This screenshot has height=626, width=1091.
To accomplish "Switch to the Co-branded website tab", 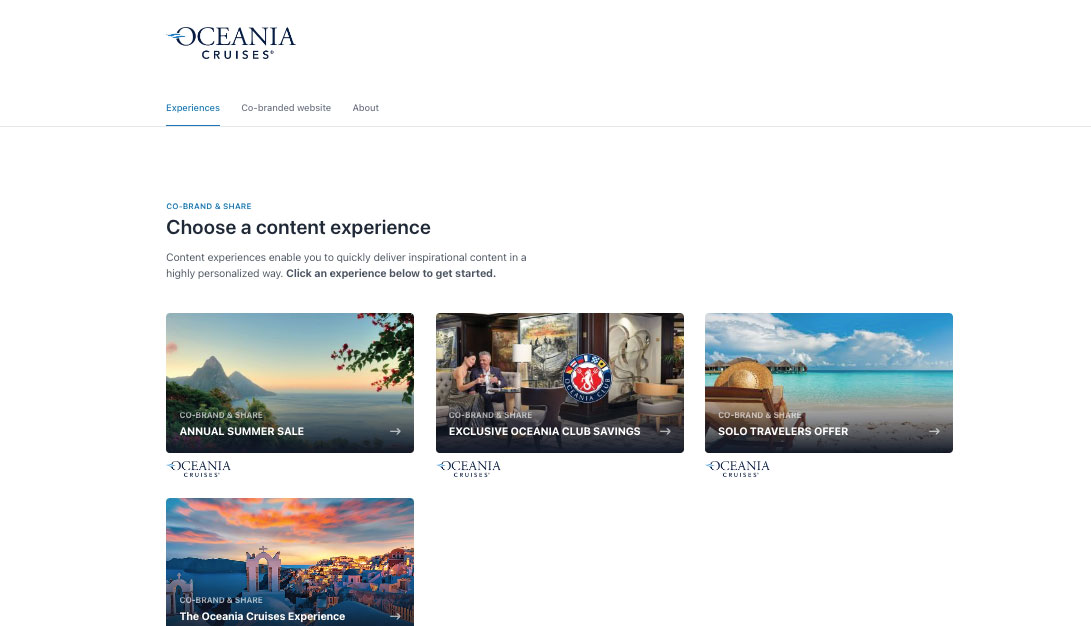I will (286, 108).
